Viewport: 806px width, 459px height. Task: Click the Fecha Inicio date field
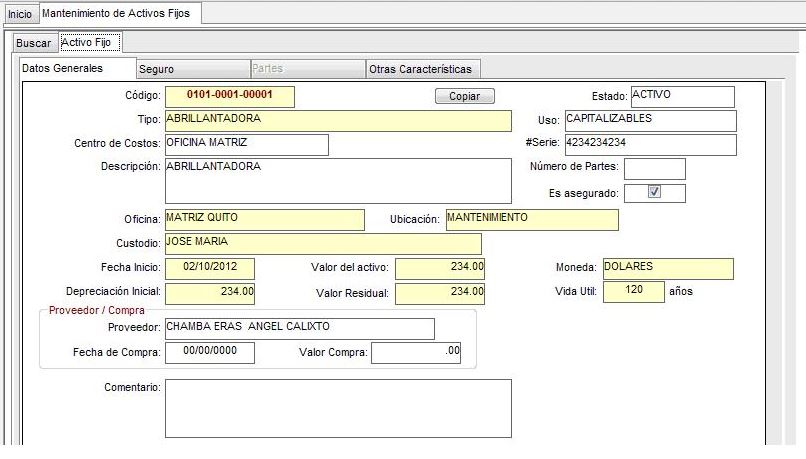click(209, 268)
